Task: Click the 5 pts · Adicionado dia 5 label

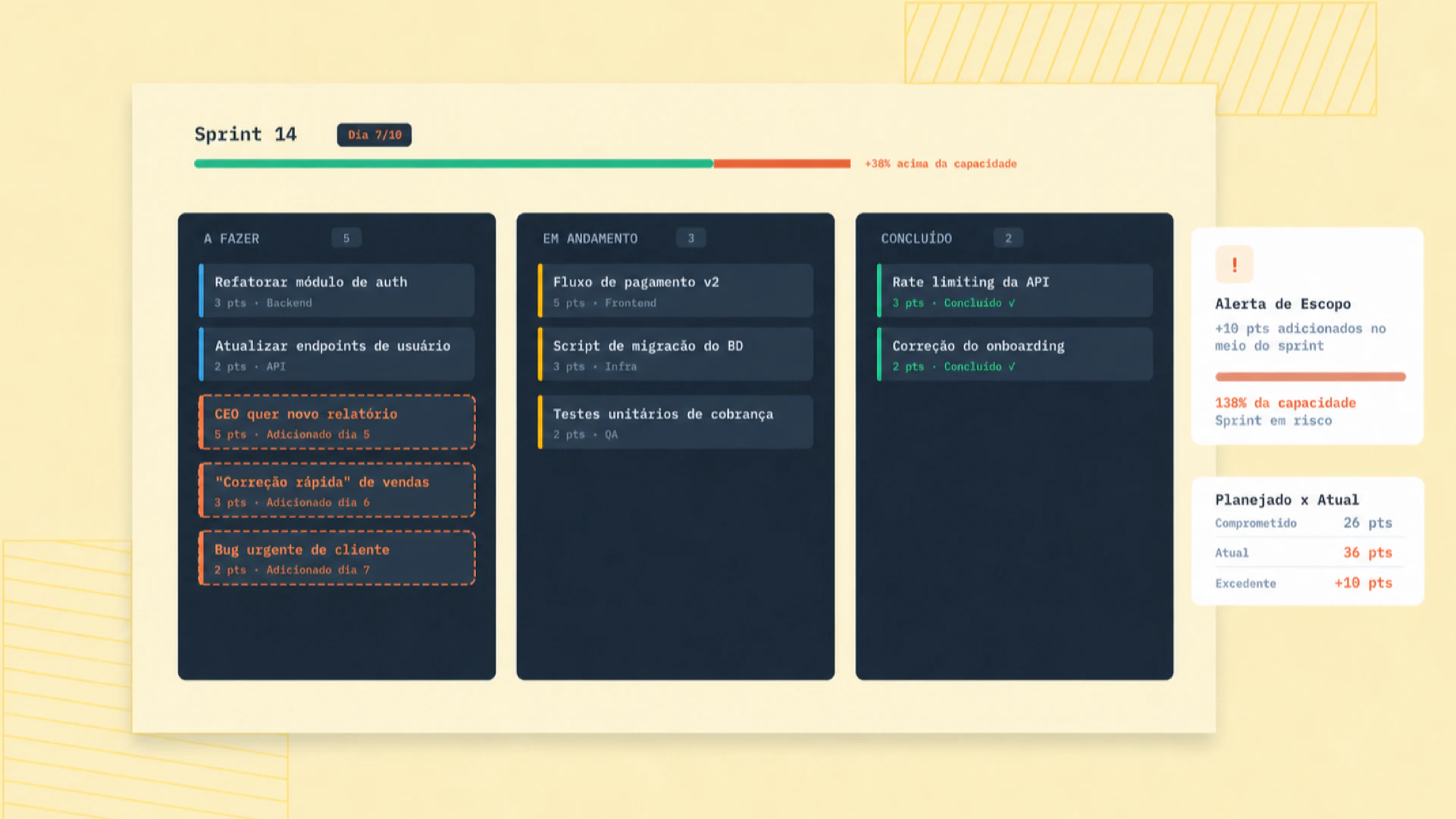Action: [292, 435]
